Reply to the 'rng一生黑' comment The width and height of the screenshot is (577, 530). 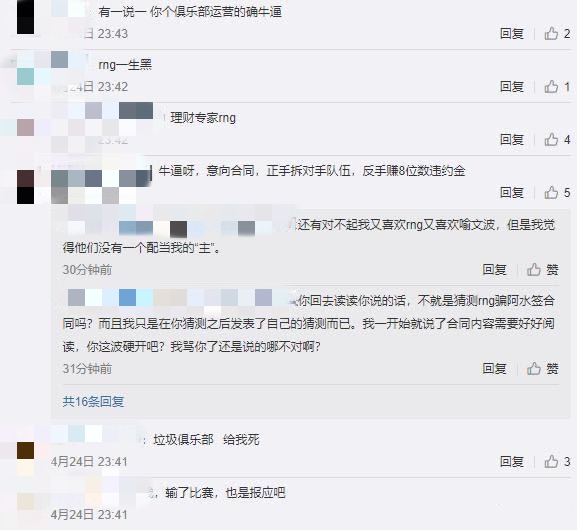(x=511, y=86)
